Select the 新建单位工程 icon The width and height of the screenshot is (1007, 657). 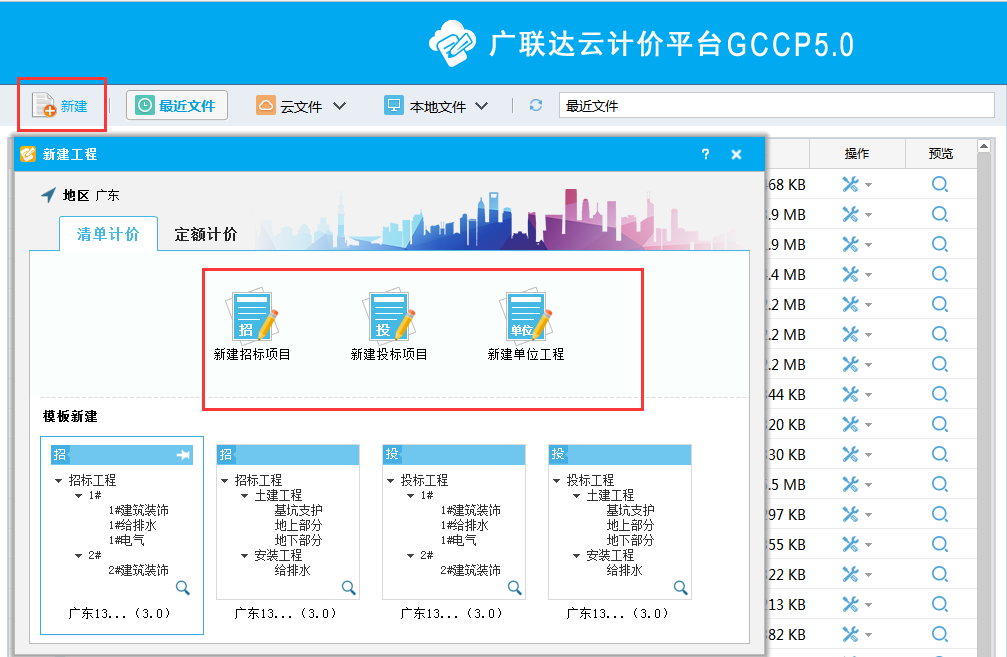(526, 315)
